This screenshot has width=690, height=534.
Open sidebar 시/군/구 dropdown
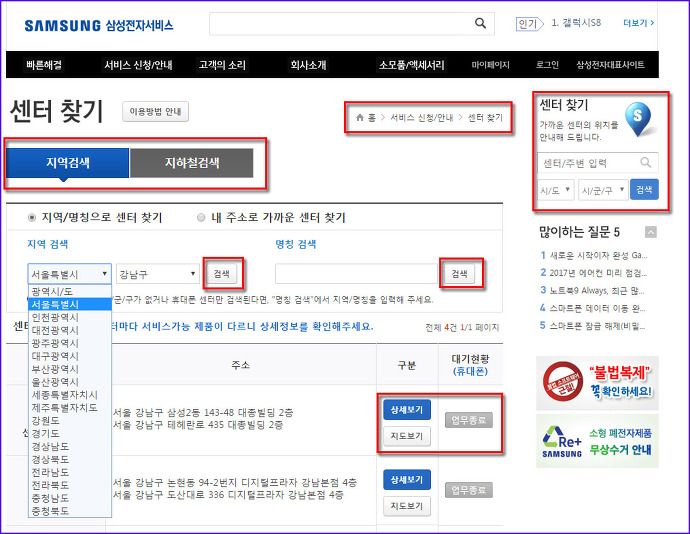point(603,190)
